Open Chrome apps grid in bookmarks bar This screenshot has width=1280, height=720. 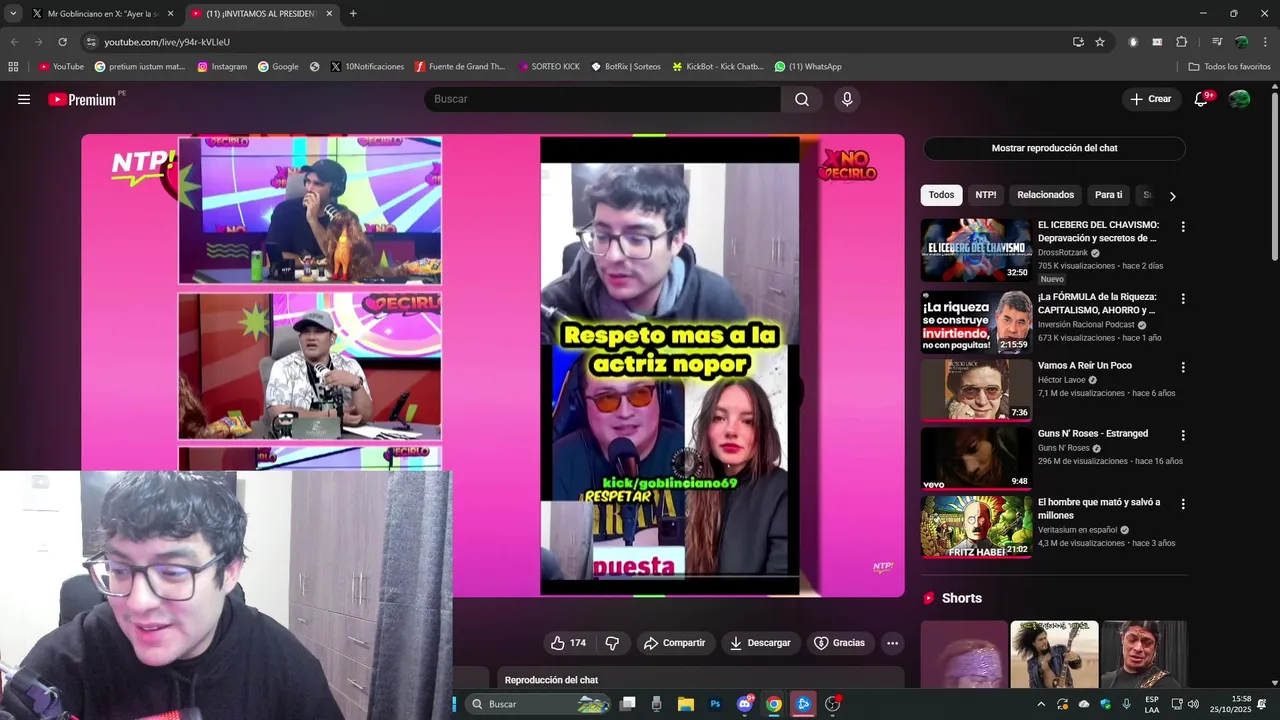[x=13, y=67]
